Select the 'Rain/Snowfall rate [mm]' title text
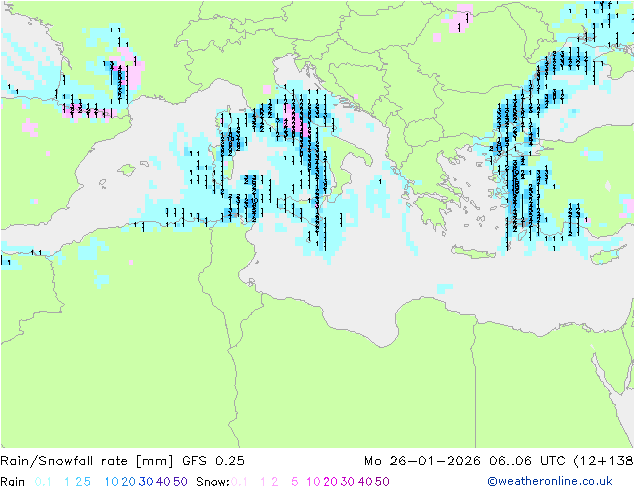Image resolution: width=634 pixels, height=490 pixels. click(87, 461)
